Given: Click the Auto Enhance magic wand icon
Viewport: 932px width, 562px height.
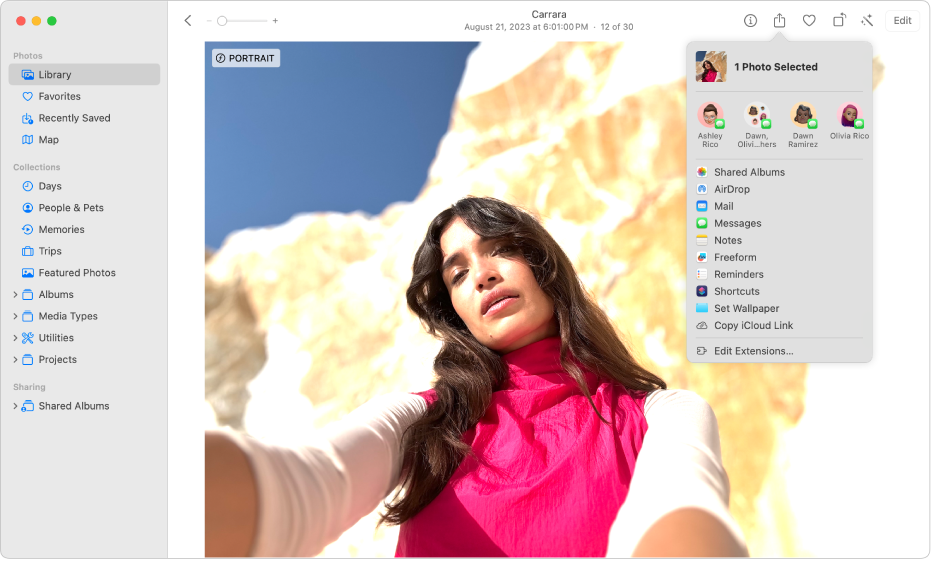Looking at the screenshot, I should click(867, 21).
